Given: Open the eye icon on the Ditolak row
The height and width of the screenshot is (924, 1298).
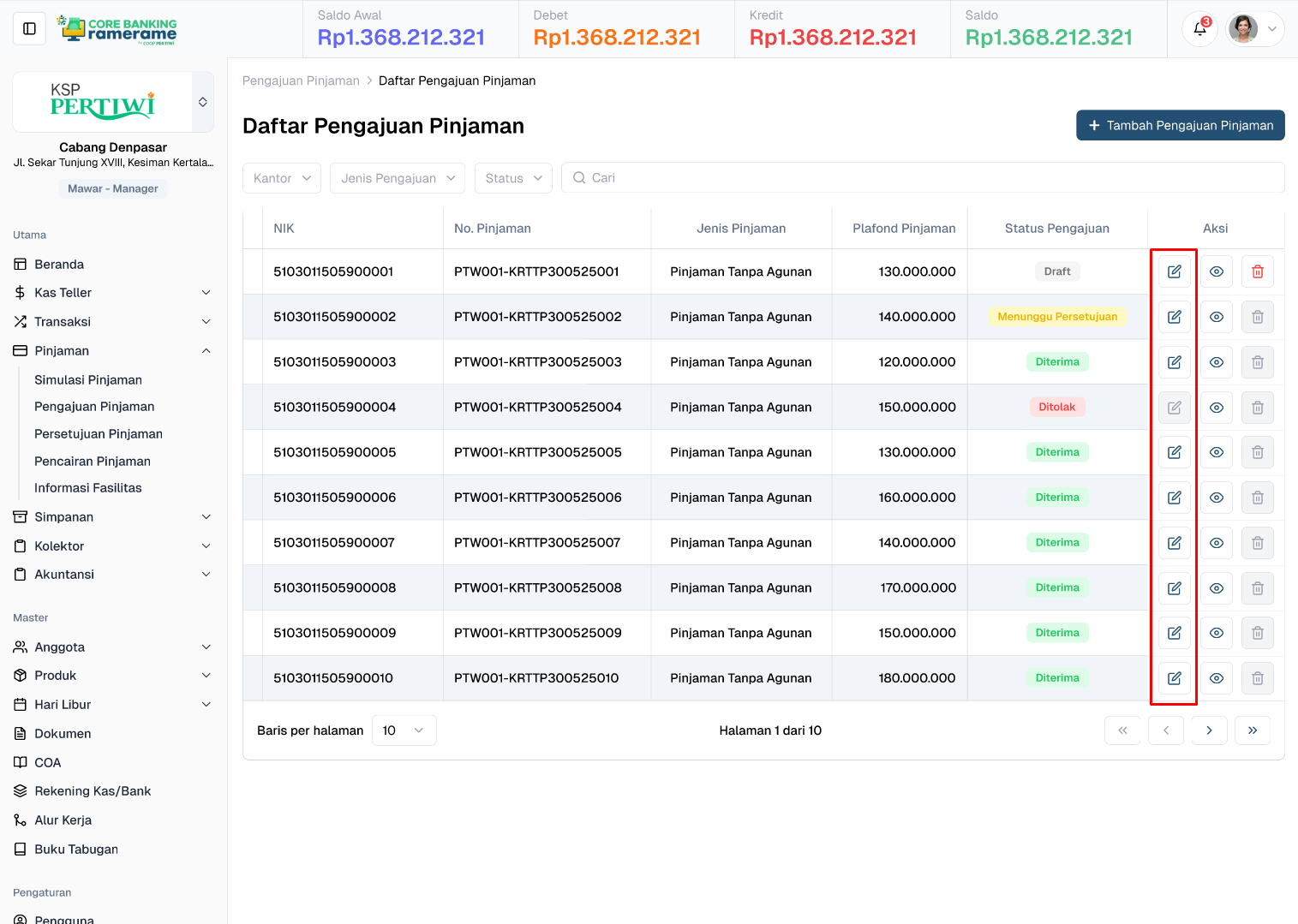Looking at the screenshot, I should [x=1216, y=407].
